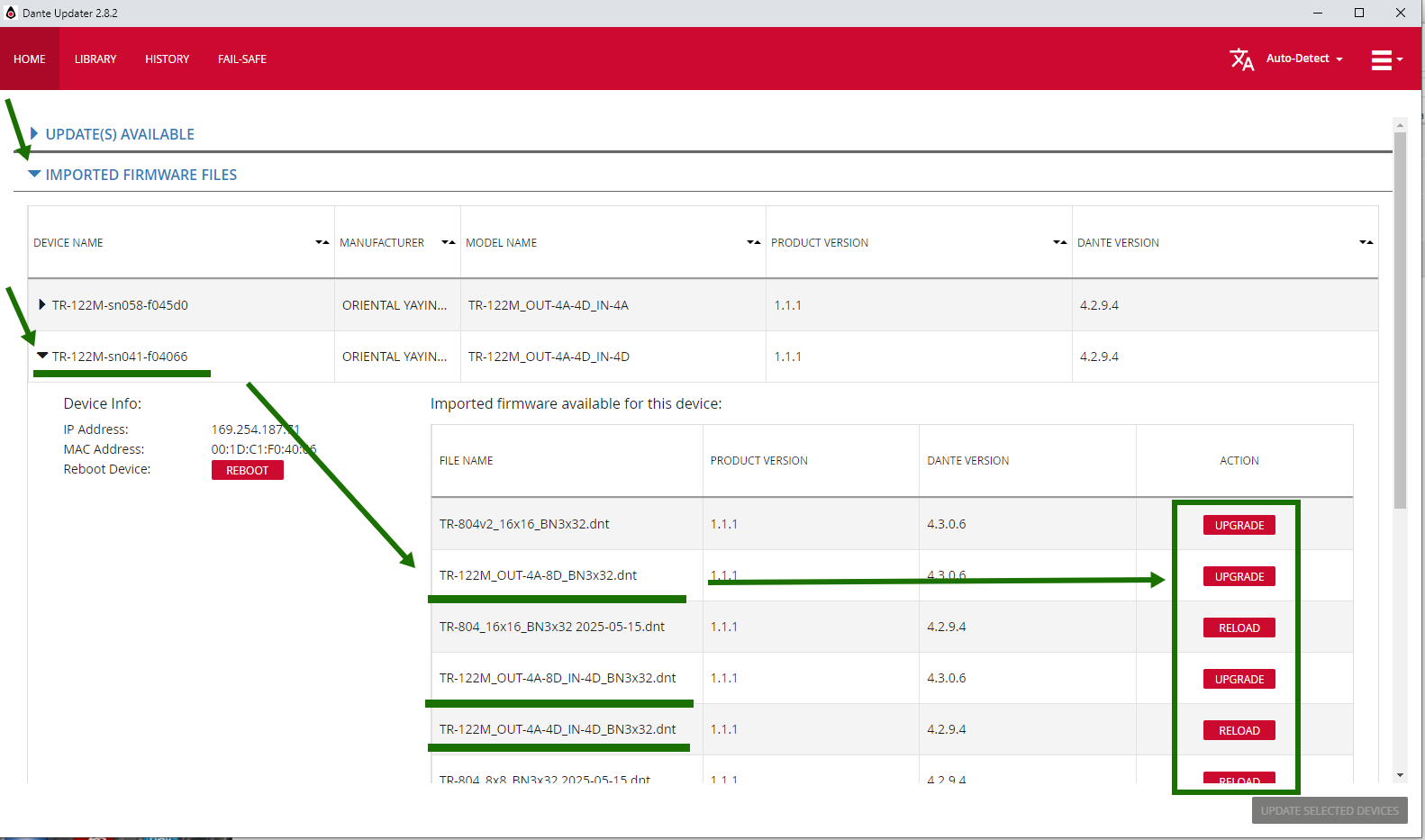The height and width of the screenshot is (840, 1425).
Task: Click the vertical scrollbar down arrow
Action: (1400, 774)
